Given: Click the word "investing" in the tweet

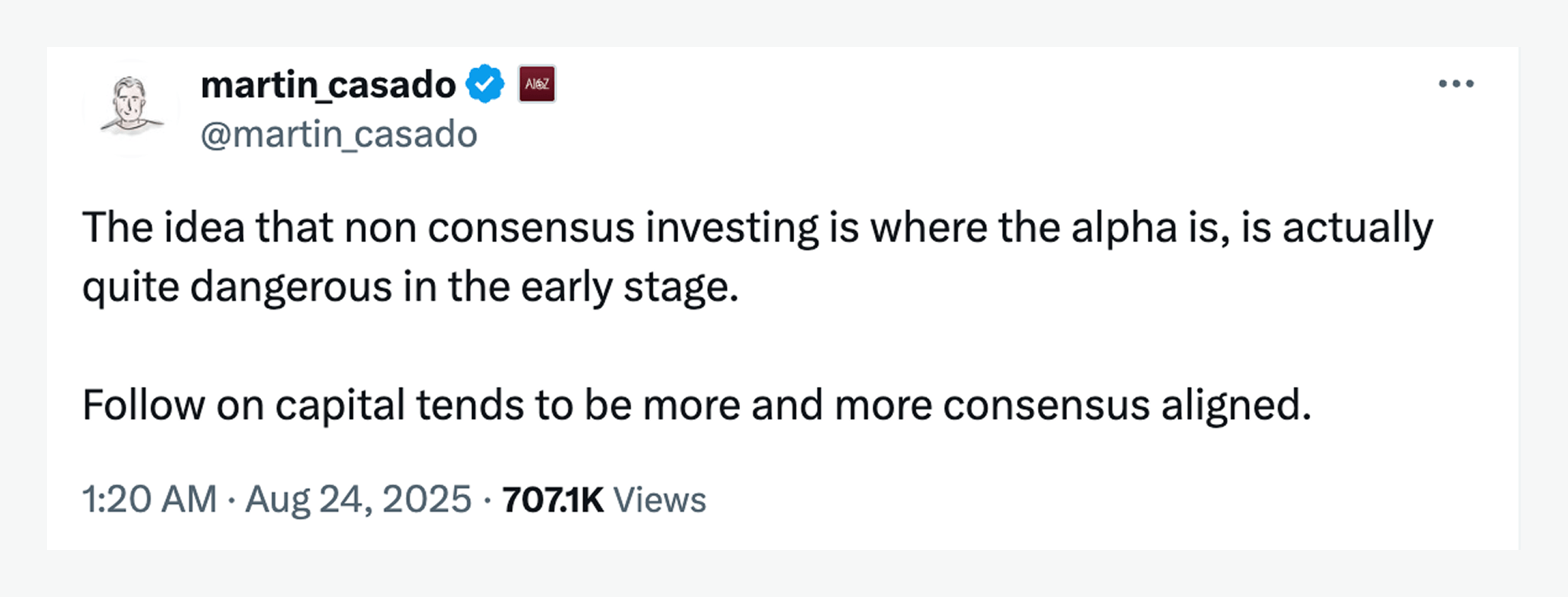Looking at the screenshot, I should click(732, 229).
